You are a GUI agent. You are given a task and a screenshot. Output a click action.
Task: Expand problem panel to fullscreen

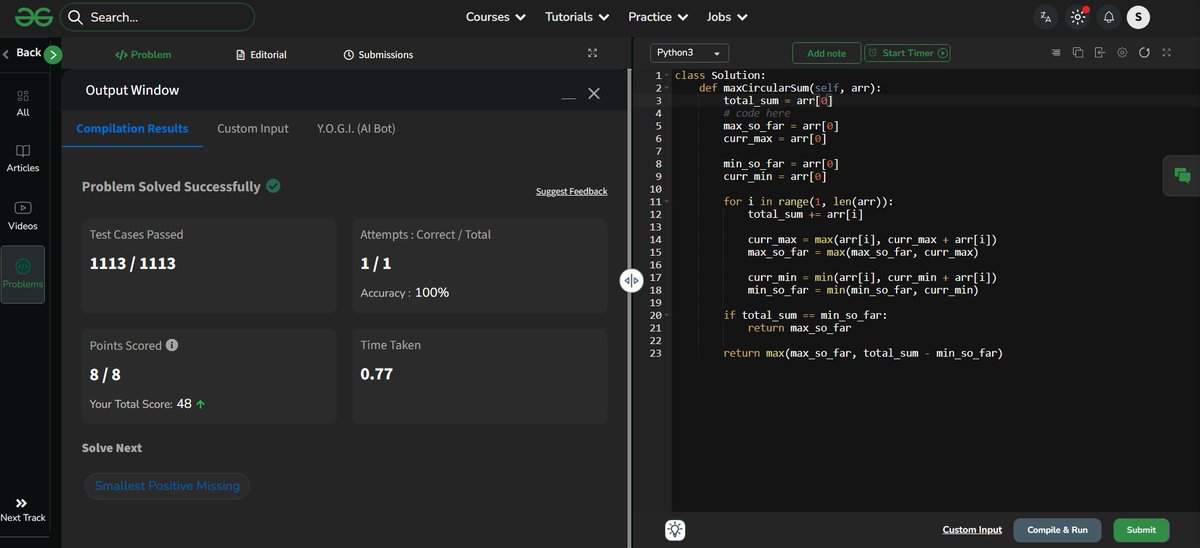[x=592, y=53]
